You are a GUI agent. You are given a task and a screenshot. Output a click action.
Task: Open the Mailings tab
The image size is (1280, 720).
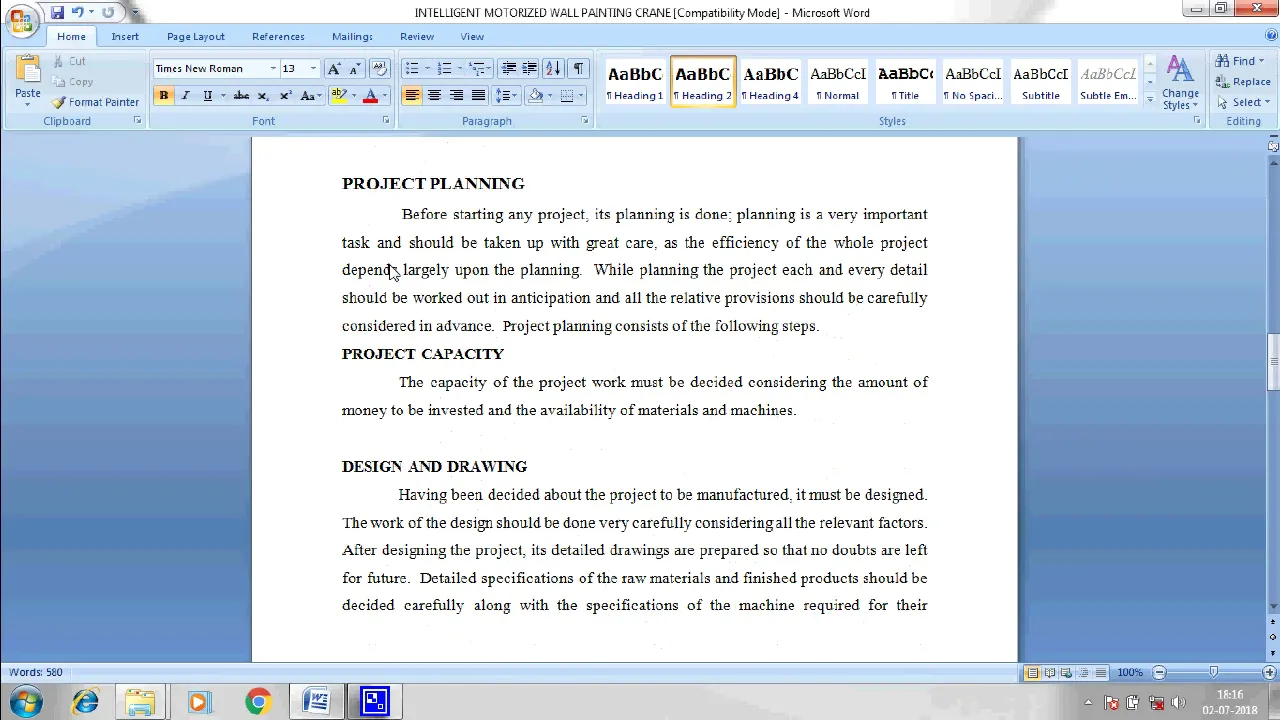pos(352,37)
